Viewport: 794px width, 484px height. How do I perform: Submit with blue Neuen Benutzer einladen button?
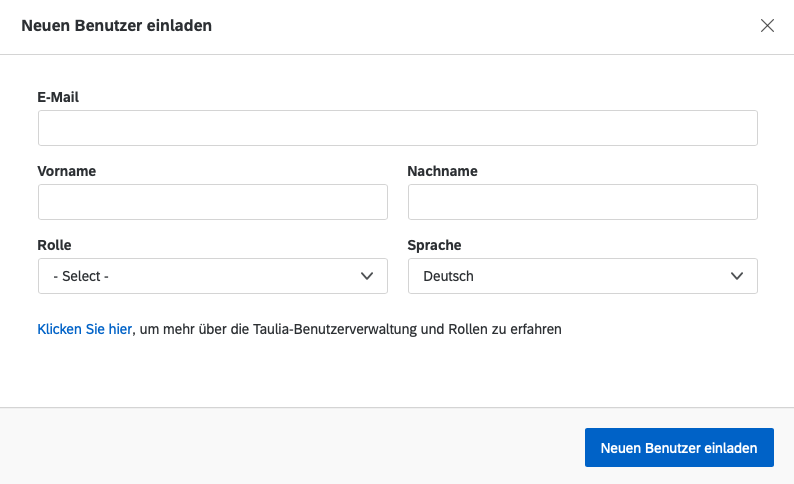pos(679,448)
